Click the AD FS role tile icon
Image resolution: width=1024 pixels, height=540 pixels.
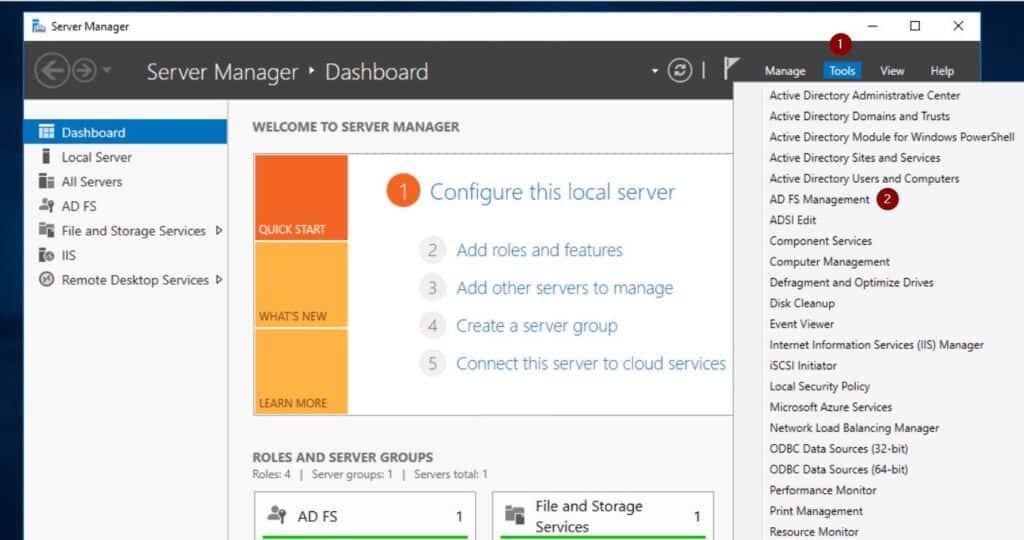[x=277, y=515]
